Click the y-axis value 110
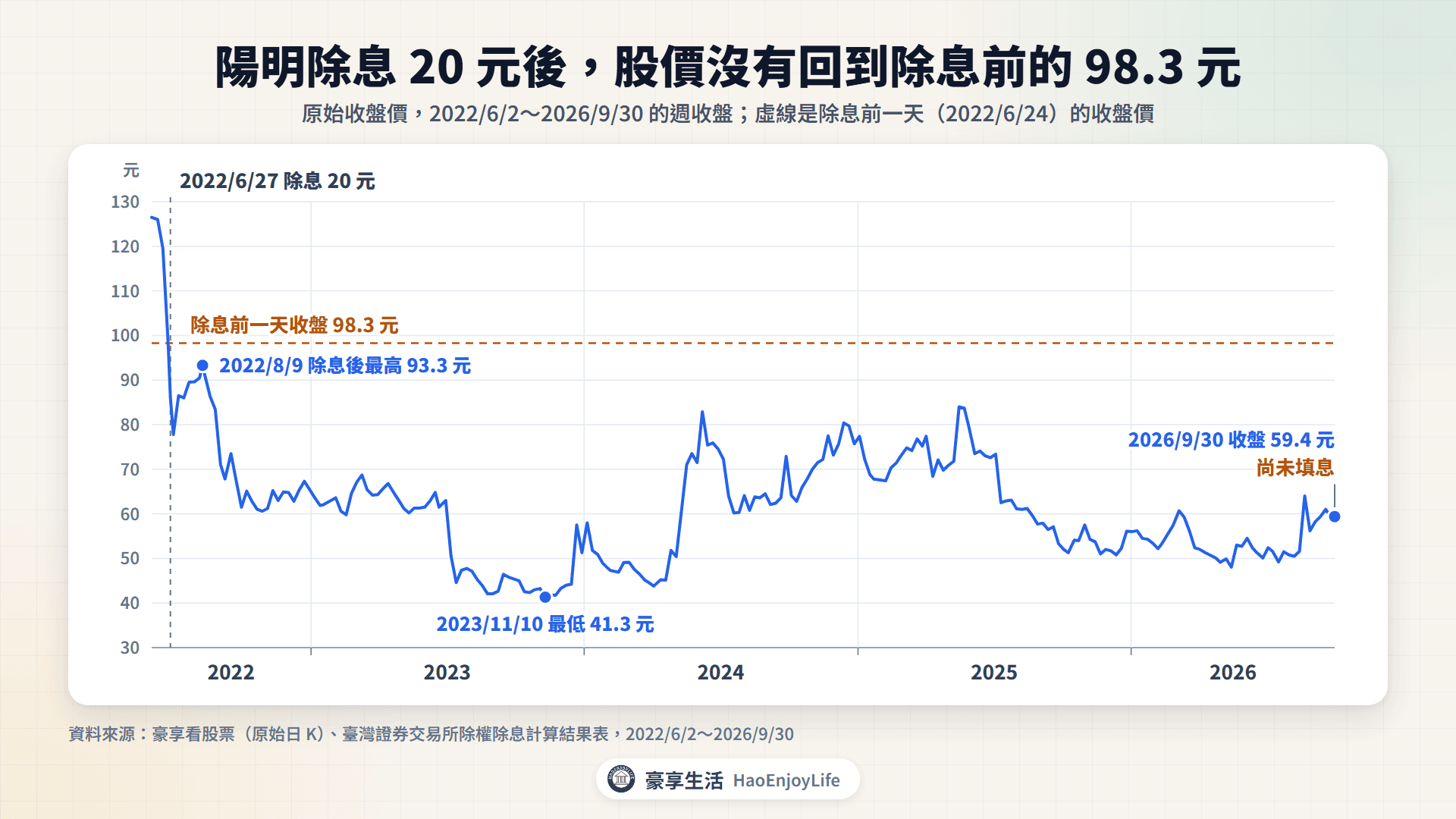Viewport: 1456px width, 819px height. (125, 291)
